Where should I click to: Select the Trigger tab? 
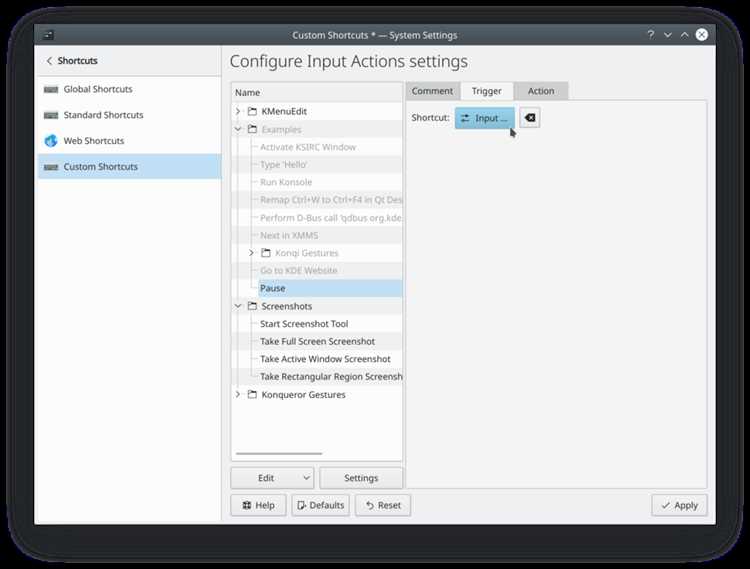[x=487, y=91]
